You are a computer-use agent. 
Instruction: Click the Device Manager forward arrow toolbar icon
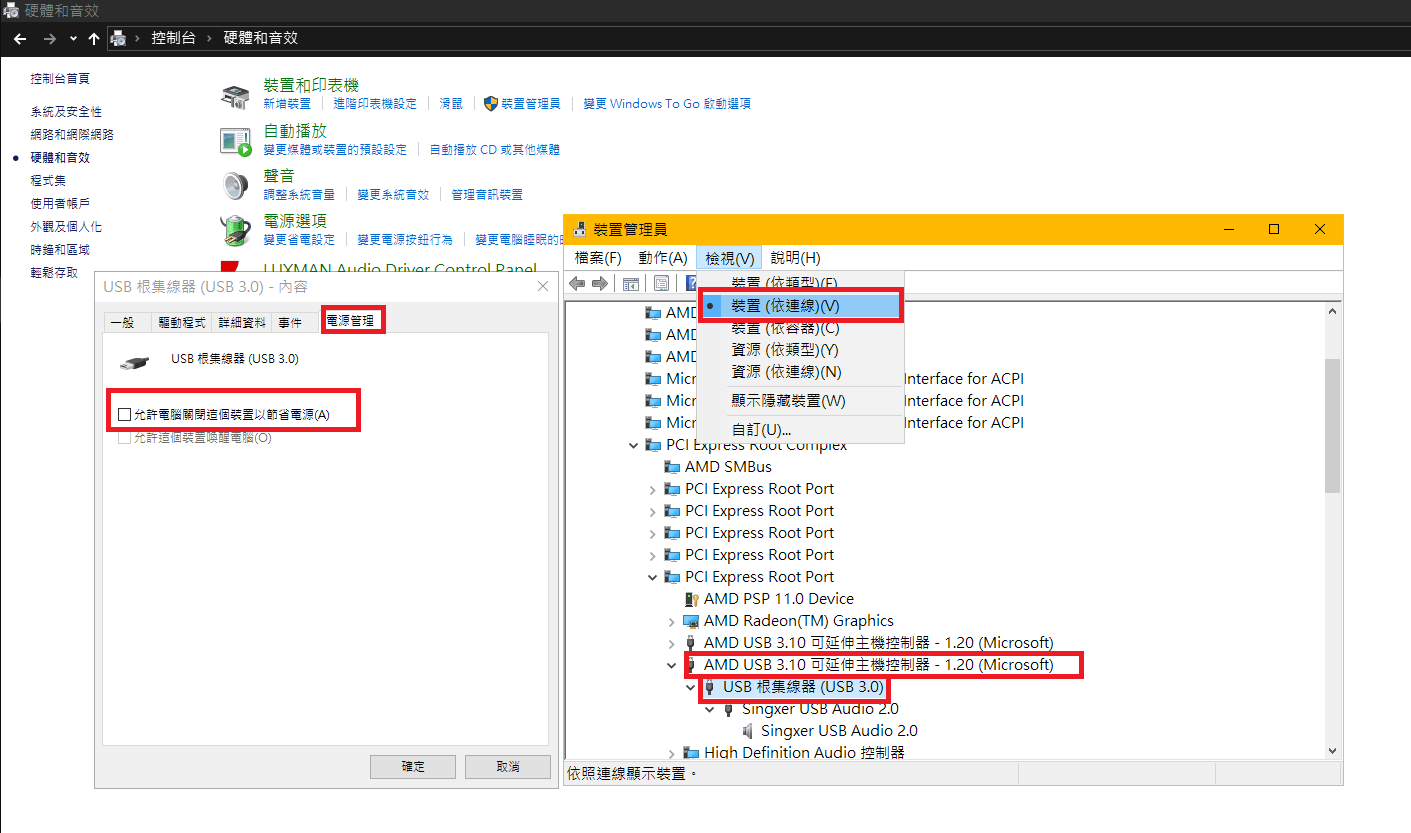click(x=600, y=284)
